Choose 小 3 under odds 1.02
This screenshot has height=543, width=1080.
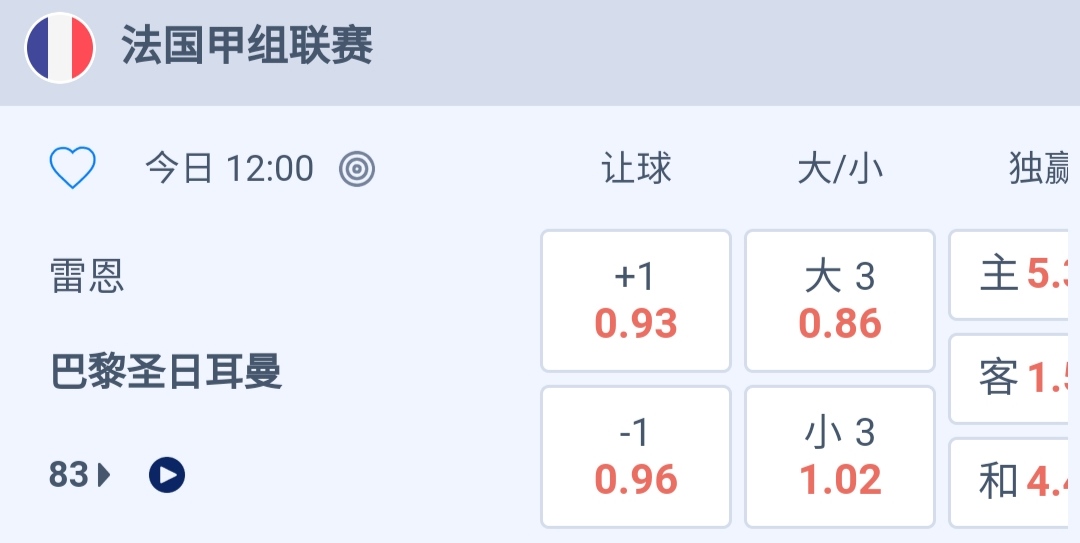point(840,457)
